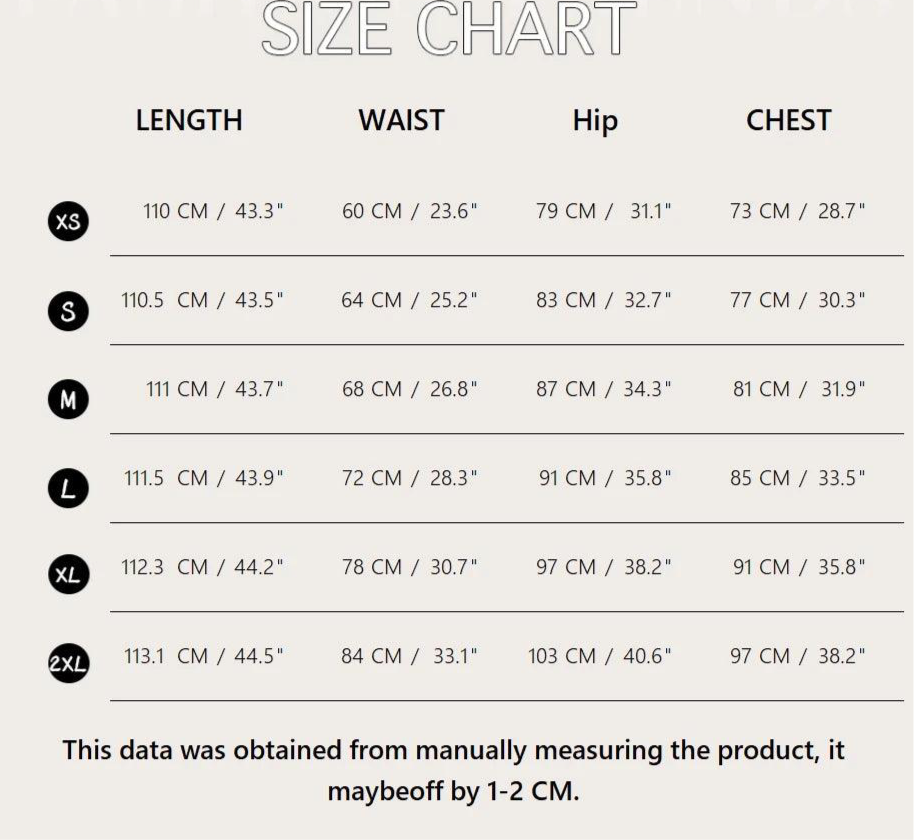914x840 pixels.
Task: Click the LENGTH column header
Action: point(189,121)
